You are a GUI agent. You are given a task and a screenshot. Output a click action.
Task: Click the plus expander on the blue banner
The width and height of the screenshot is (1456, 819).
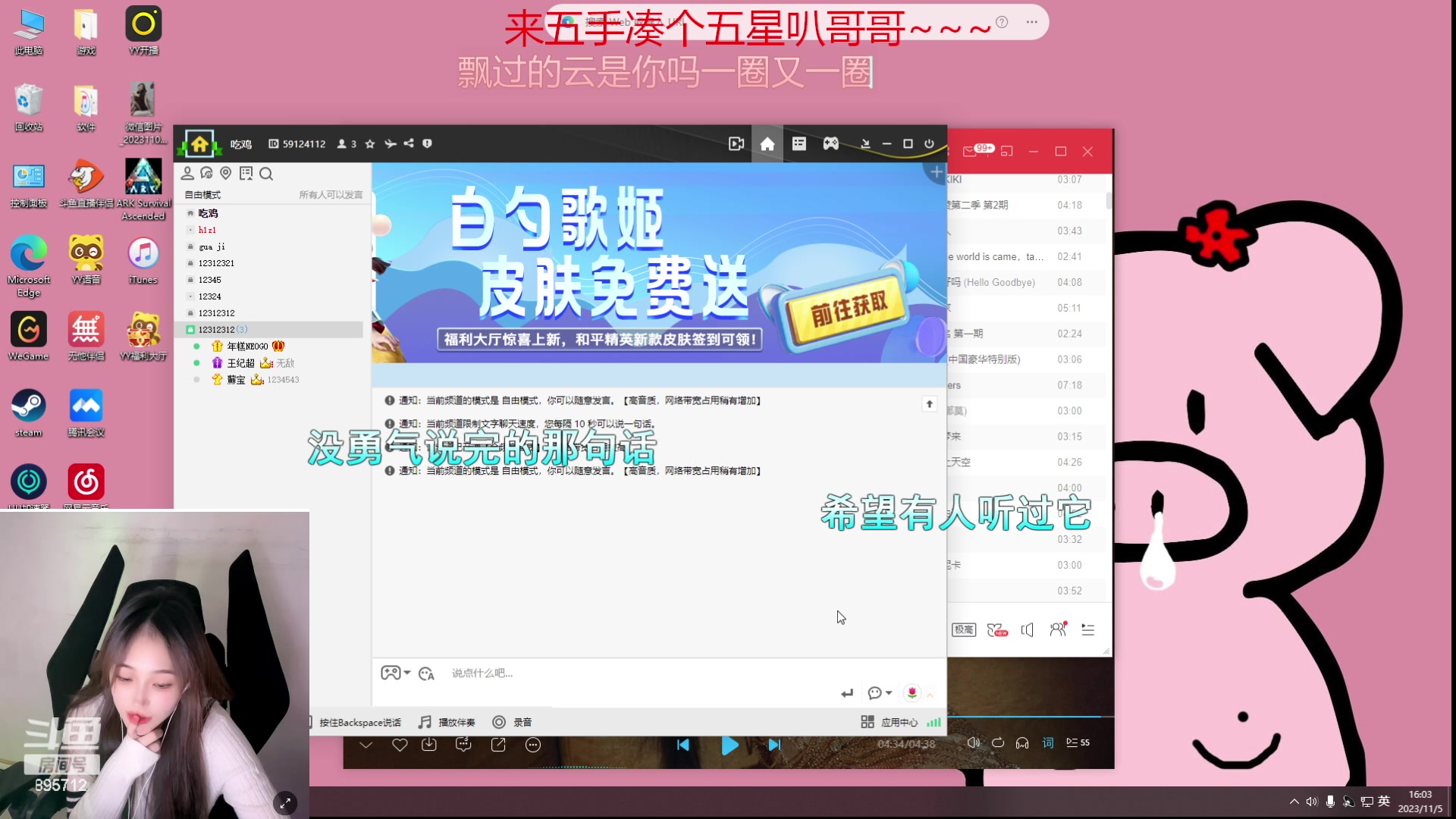point(936,171)
